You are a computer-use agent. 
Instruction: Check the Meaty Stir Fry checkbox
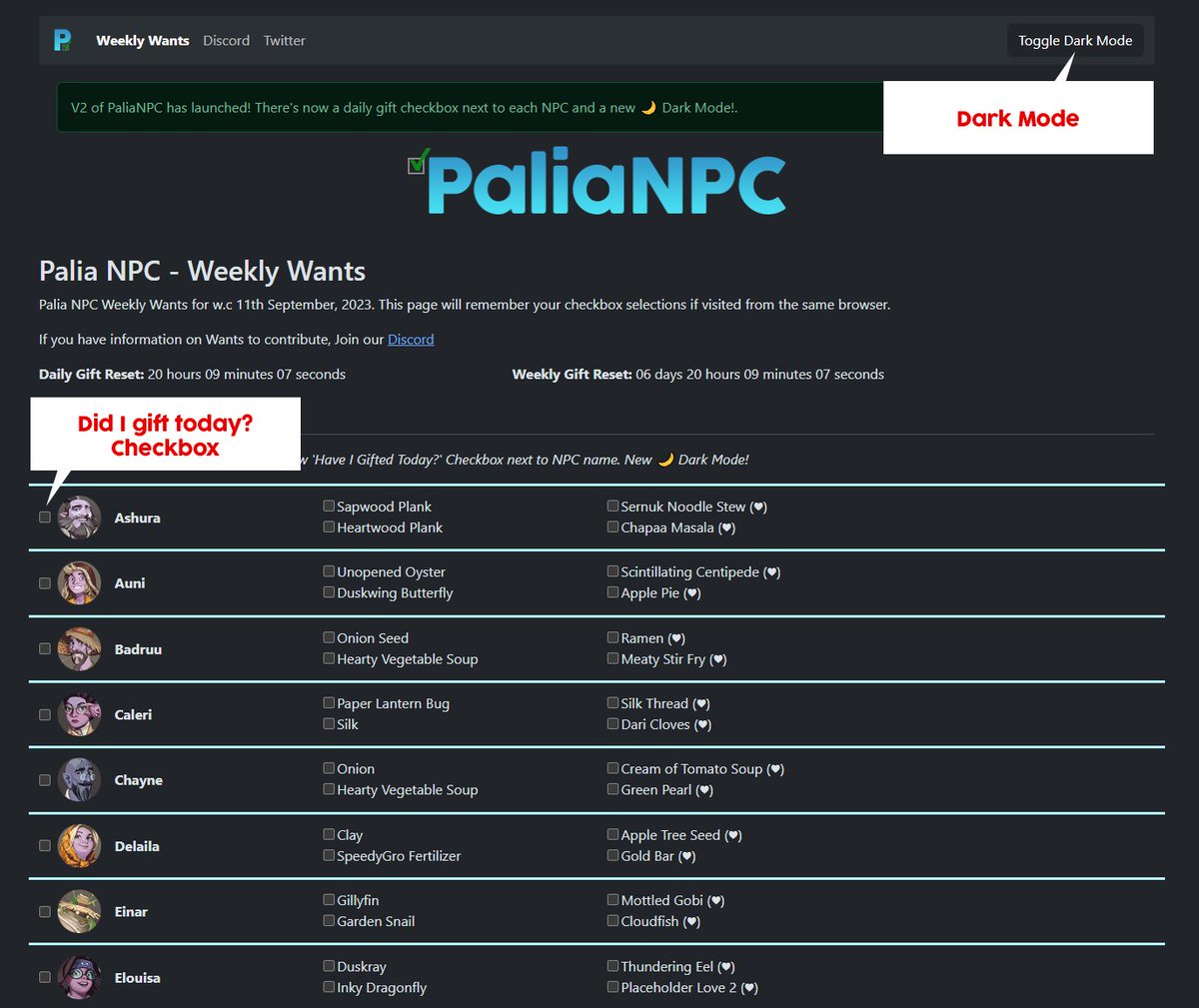click(612, 658)
